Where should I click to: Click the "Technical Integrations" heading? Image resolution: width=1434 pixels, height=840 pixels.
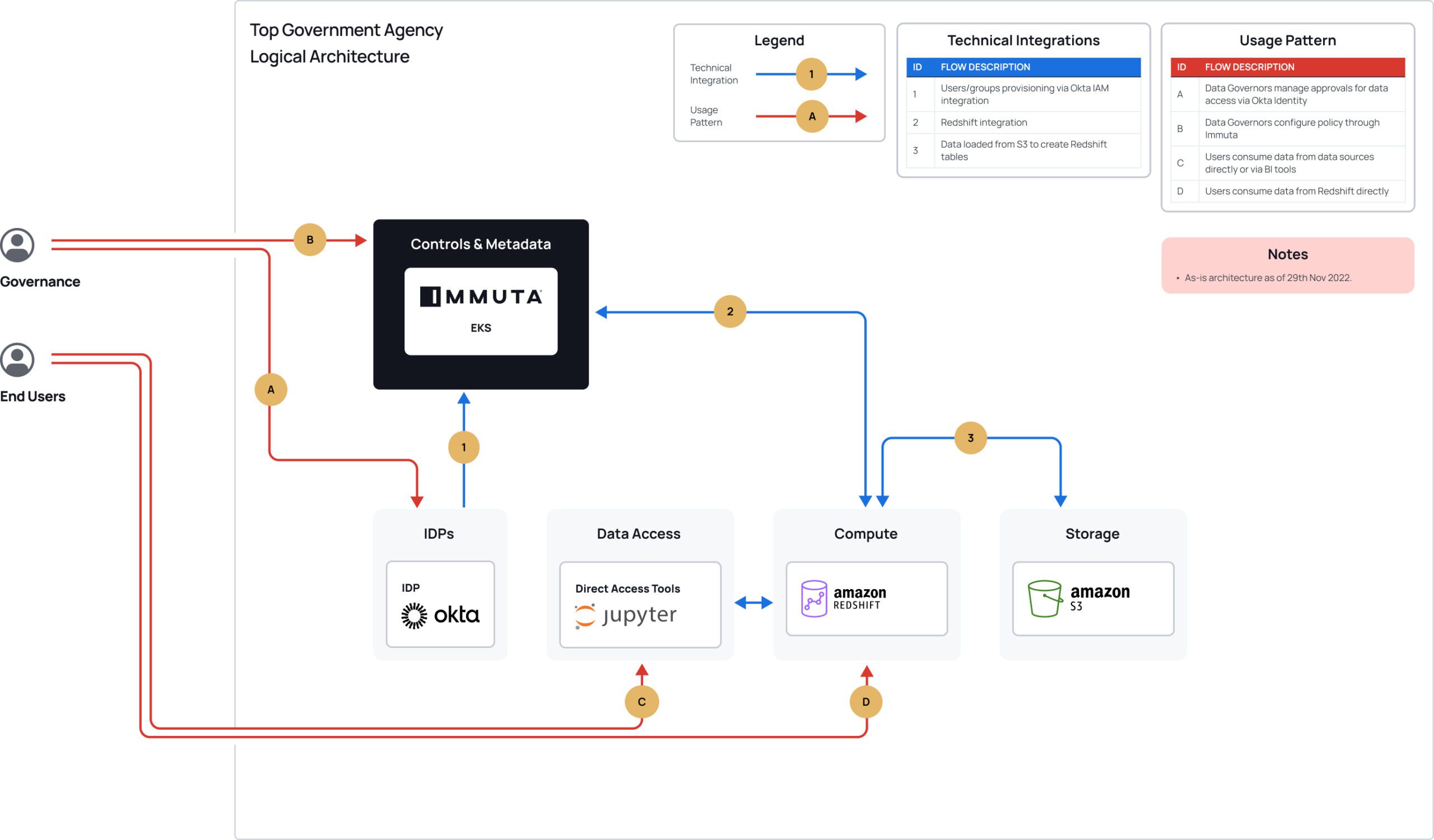click(1023, 40)
